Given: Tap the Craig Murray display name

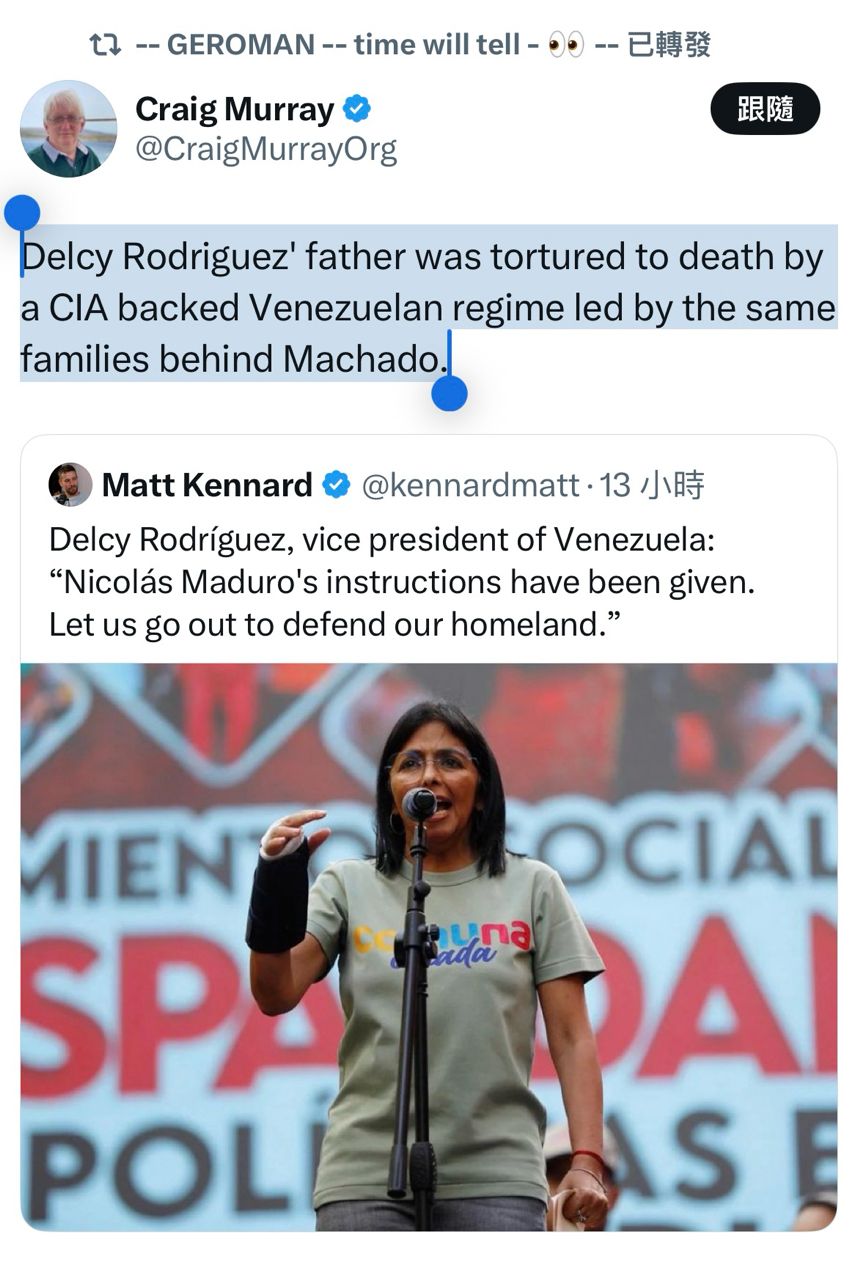Looking at the screenshot, I should point(234,109).
